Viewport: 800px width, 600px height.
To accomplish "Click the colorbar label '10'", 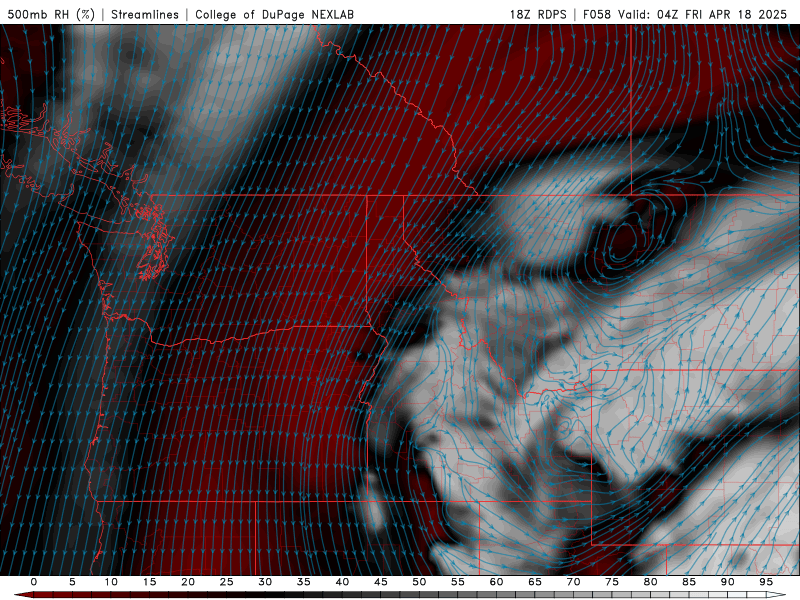I will click(111, 582).
